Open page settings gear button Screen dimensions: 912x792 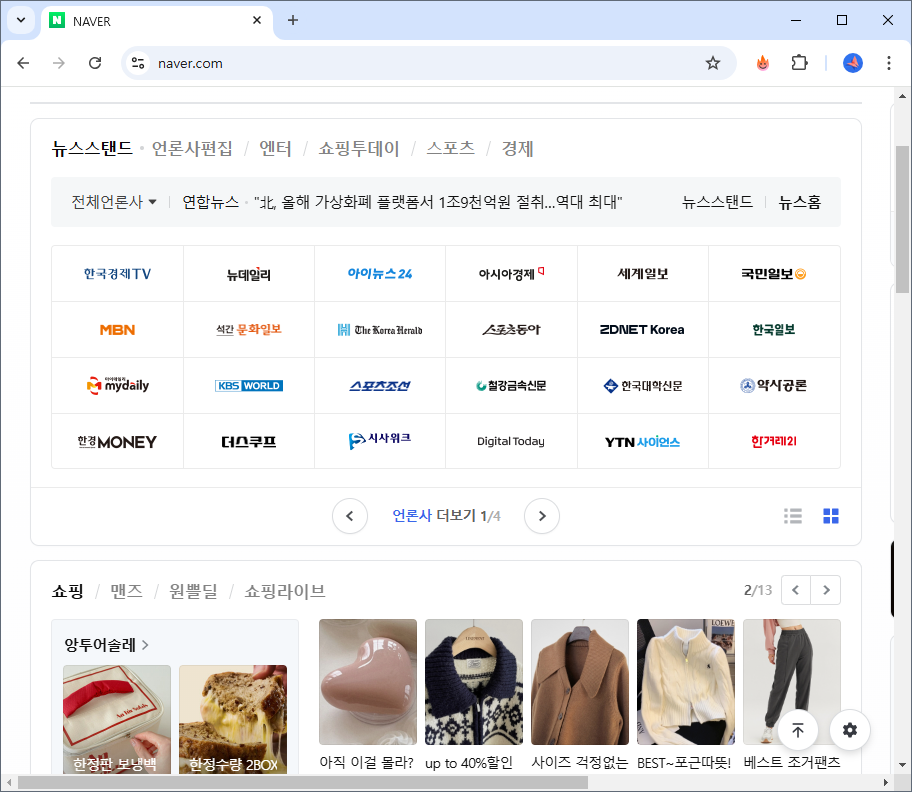pos(850,730)
